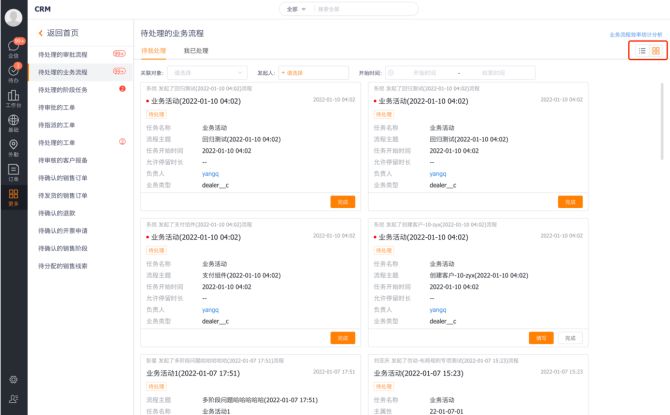The height and width of the screenshot is (415, 670).
Task: Open 业务流程效率统计分析 link
Action: 635,34
